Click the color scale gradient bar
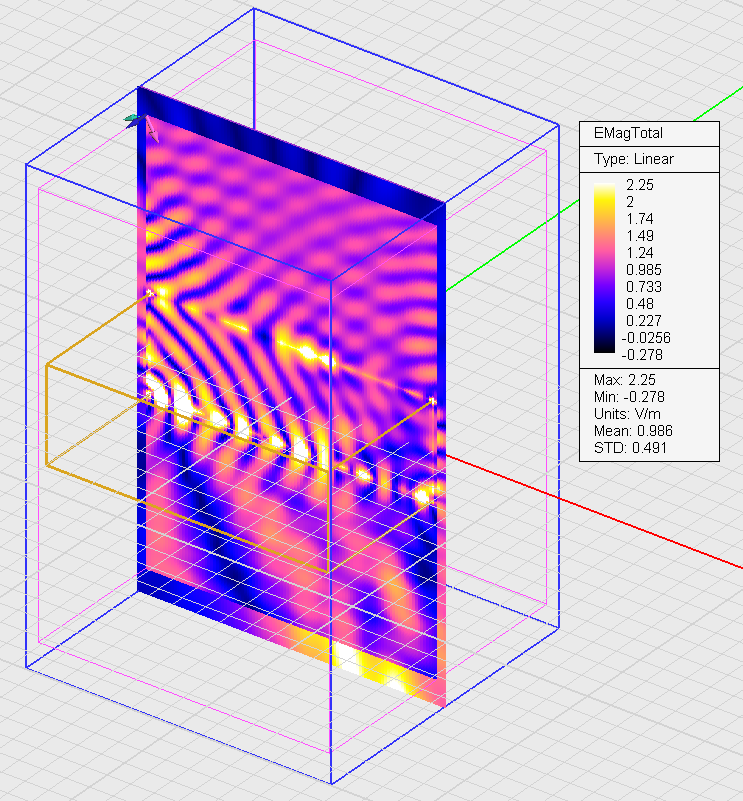Viewport: 743px width, 801px height. (x=605, y=268)
